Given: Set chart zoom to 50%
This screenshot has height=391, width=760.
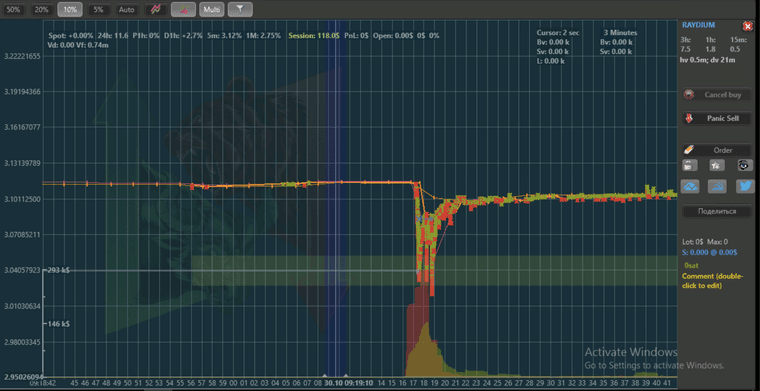Looking at the screenshot, I should (13, 9).
